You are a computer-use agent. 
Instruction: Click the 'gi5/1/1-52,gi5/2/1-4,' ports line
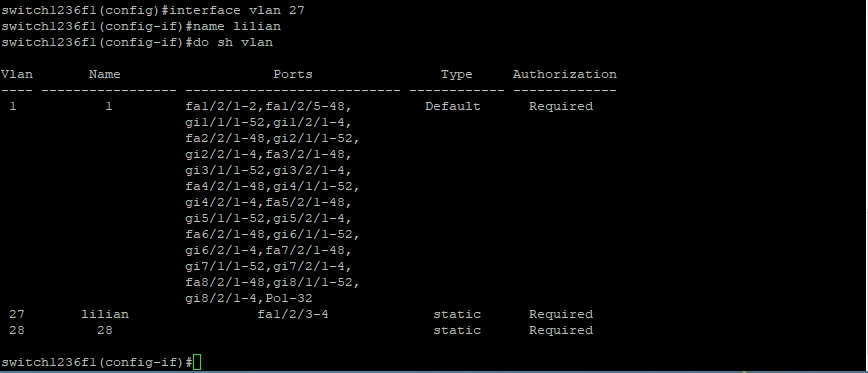point(269,218)
